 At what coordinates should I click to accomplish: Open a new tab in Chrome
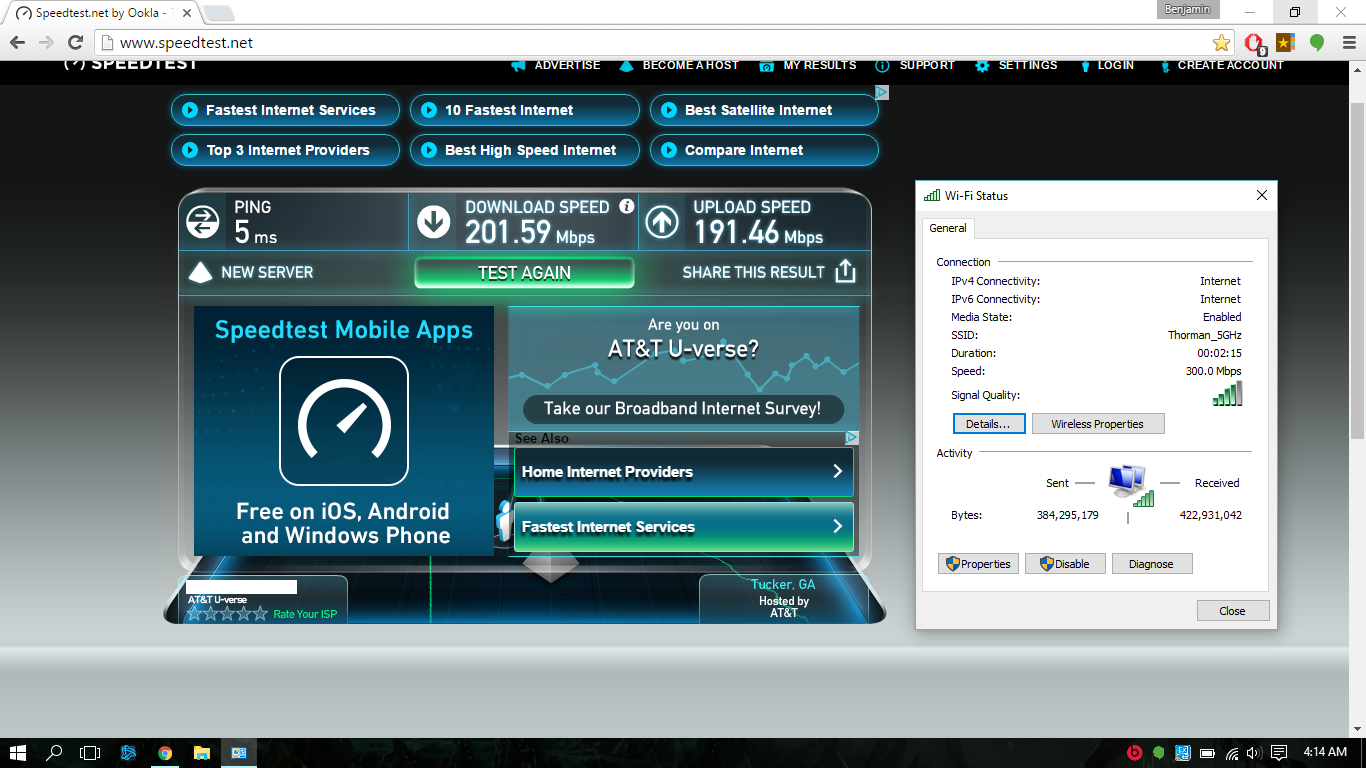click(x=219, y=13)
